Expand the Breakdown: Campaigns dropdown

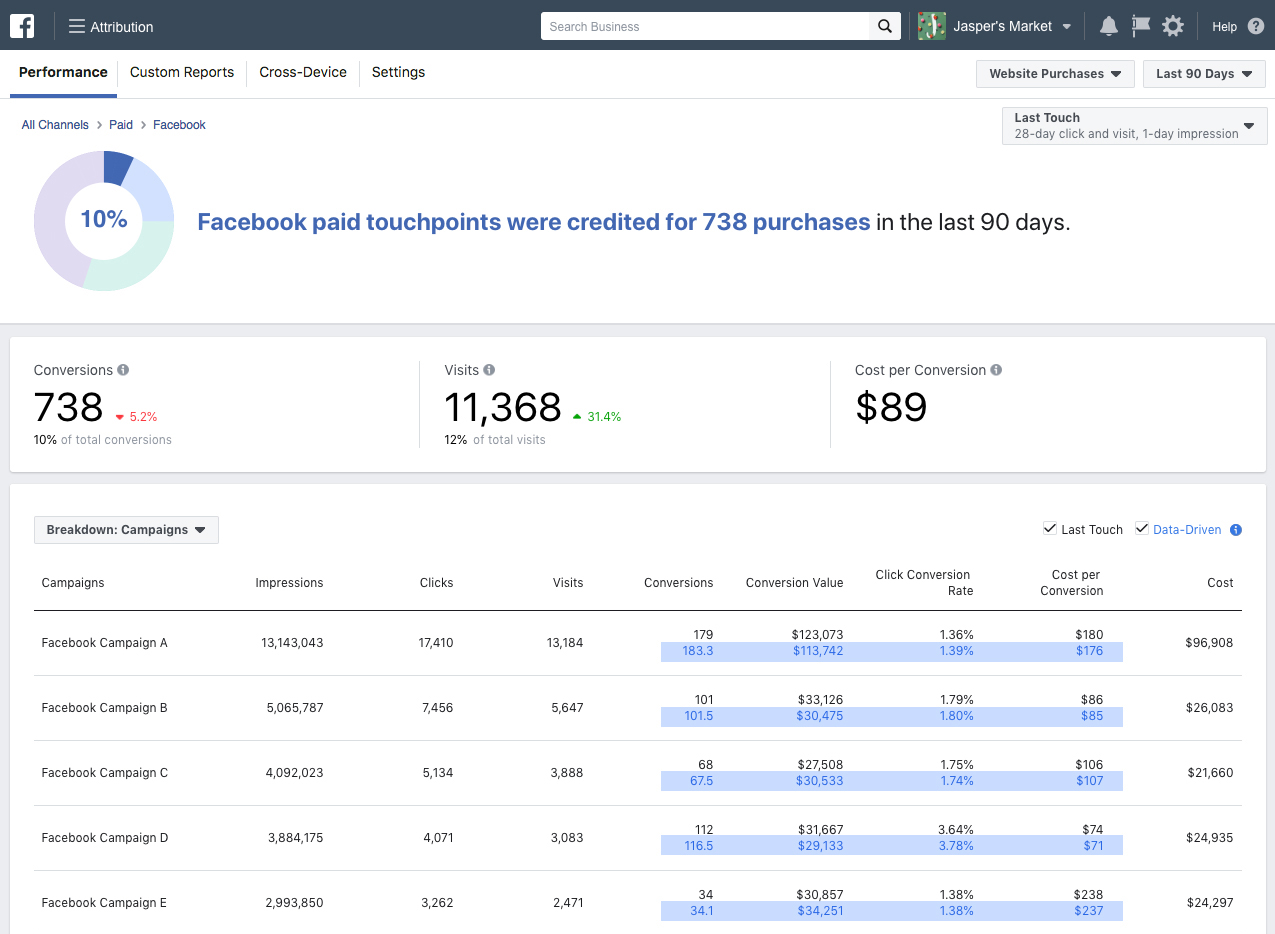point(126,529)
